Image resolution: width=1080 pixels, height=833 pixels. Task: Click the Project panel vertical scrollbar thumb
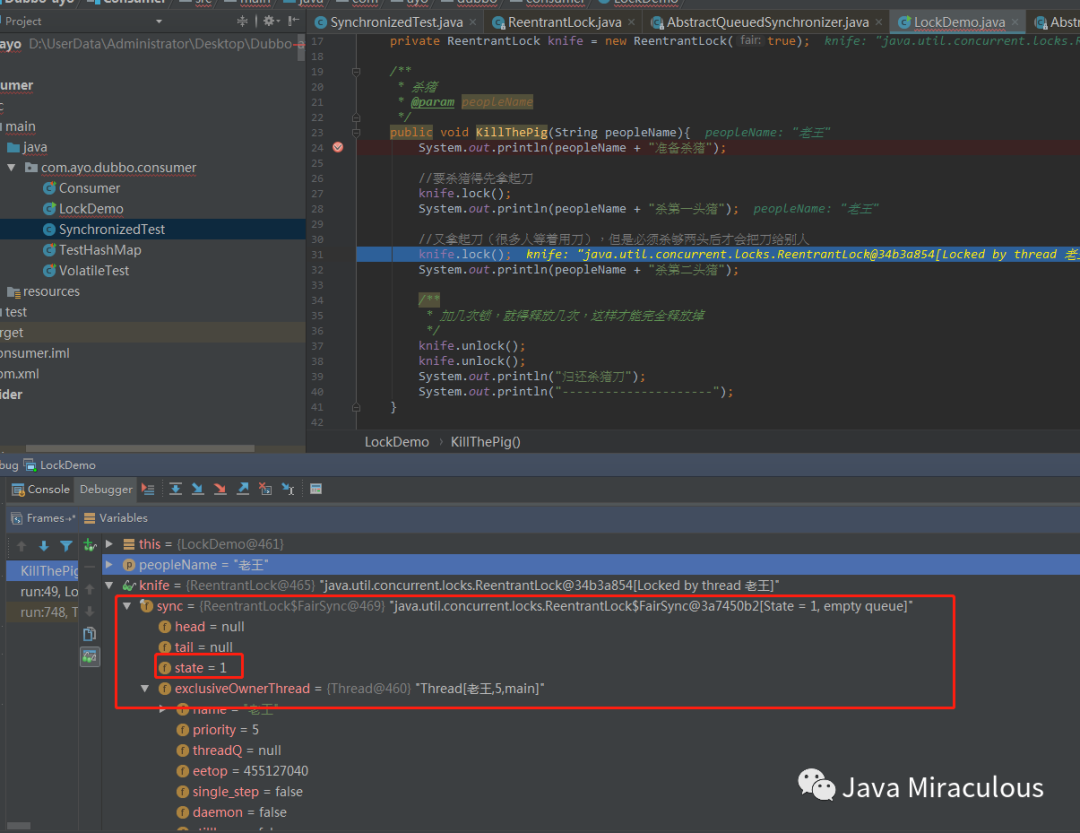(x=301, y=48)
